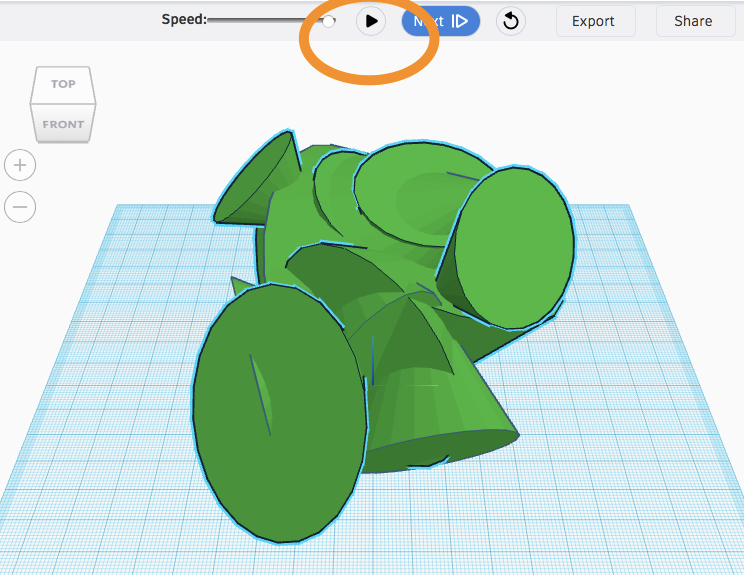
Task: Zoom out with the minus icon
Action: coord(20,207)
